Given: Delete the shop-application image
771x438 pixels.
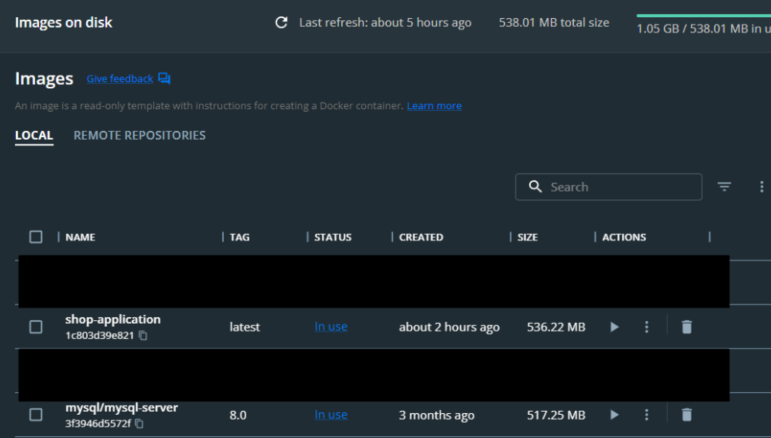Looking at the screenshot, I should 687,327.
